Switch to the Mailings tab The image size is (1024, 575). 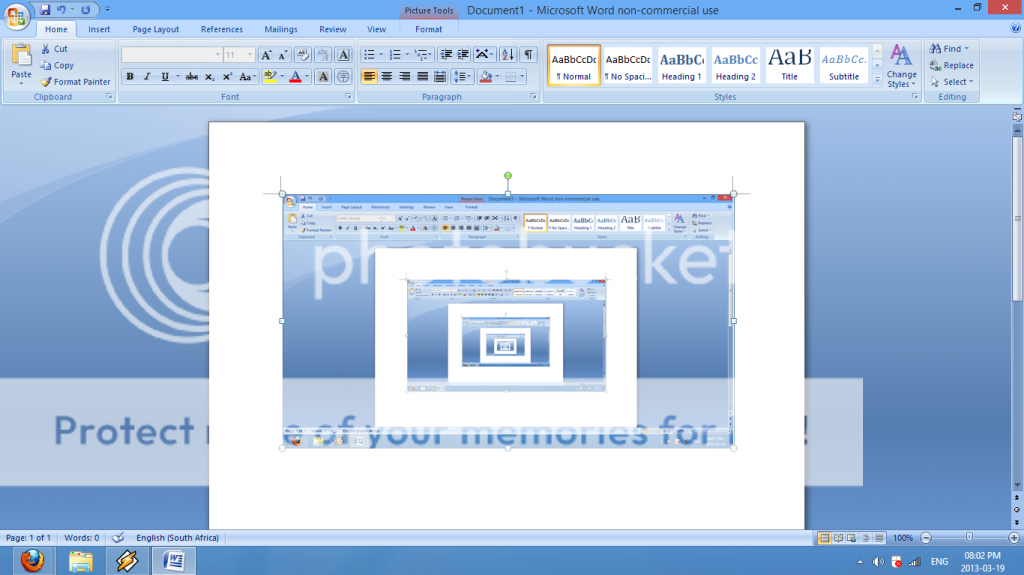(281, 29)
